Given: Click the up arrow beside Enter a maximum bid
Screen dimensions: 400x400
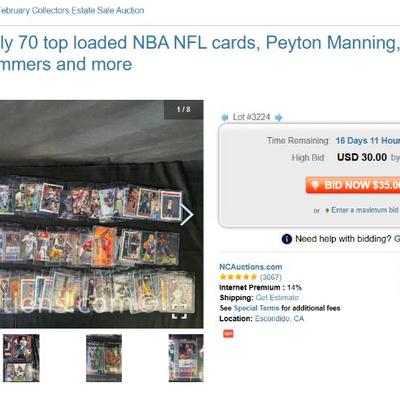Looking at the screenshot, I should click(327, 210).
